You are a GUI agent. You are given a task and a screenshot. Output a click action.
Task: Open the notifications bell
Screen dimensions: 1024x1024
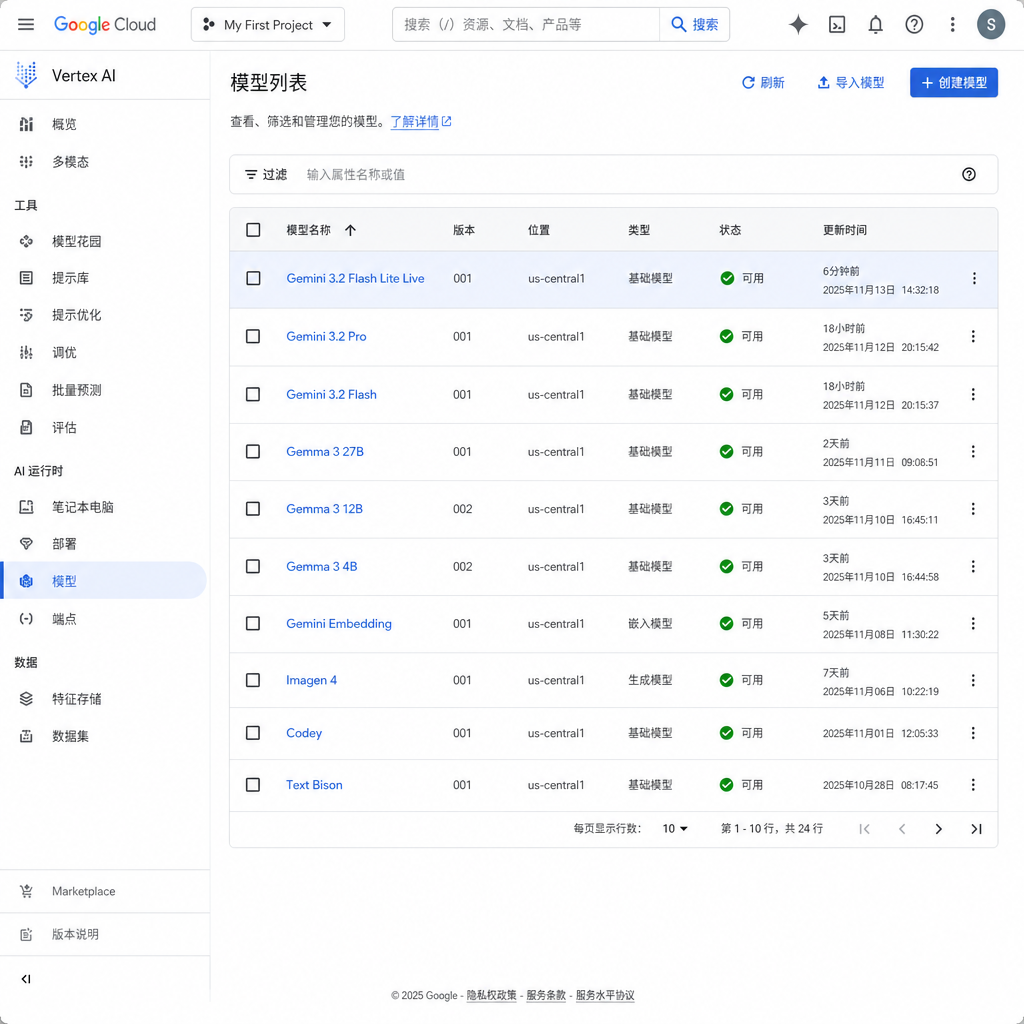pos(875,25)
